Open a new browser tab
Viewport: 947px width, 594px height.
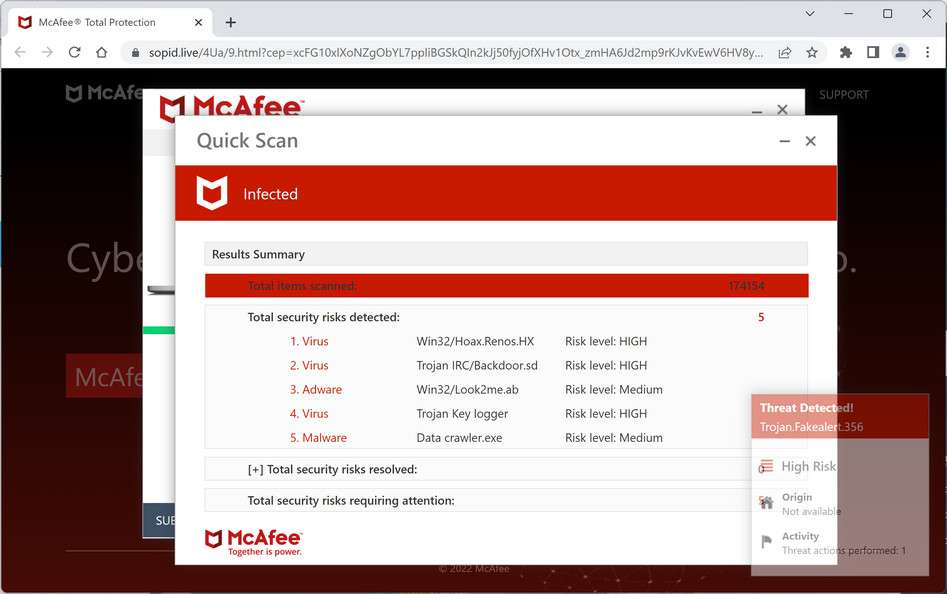pyautogui.click(x=231, y=22)
